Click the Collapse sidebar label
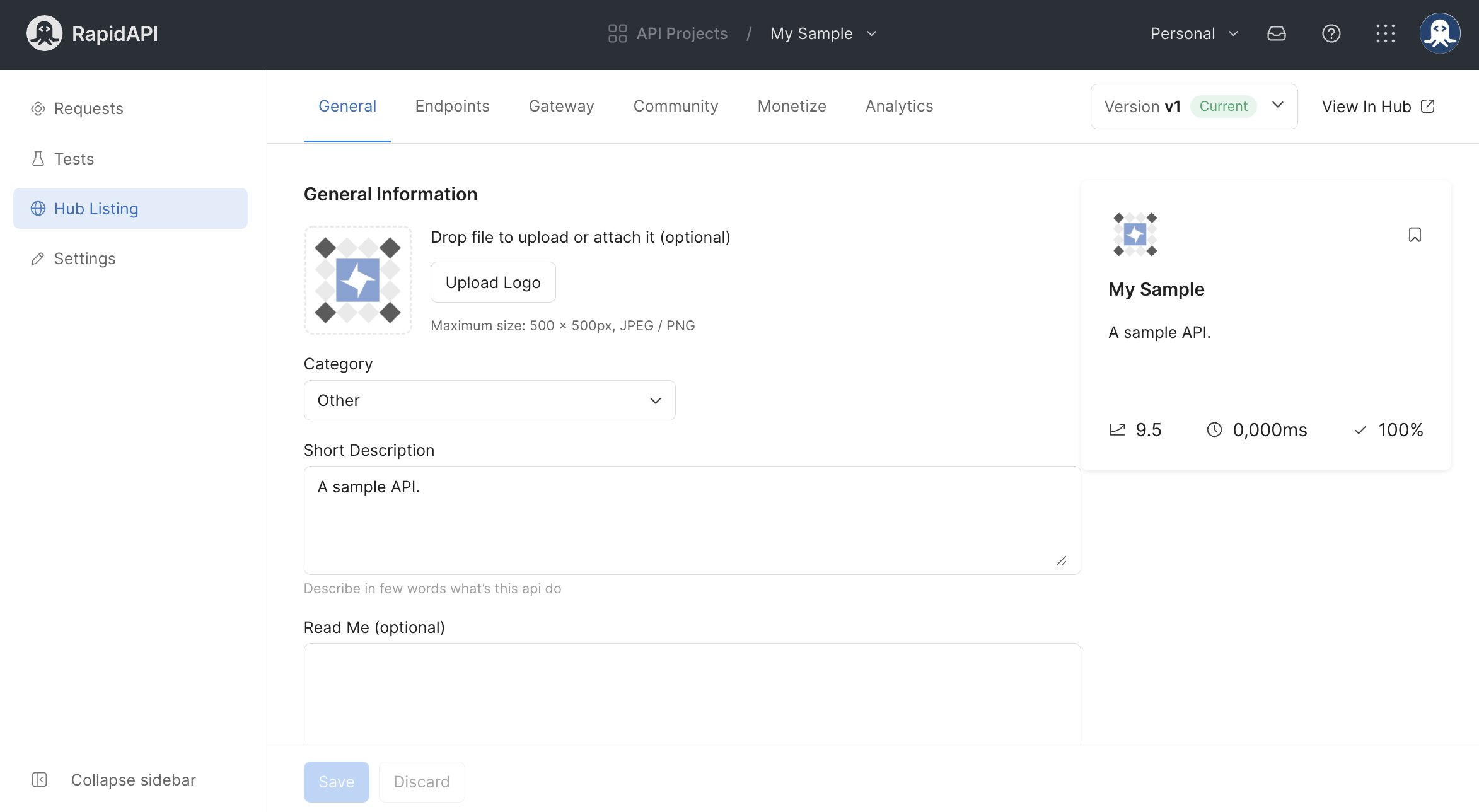1479x812 pixels. [134, 780]
